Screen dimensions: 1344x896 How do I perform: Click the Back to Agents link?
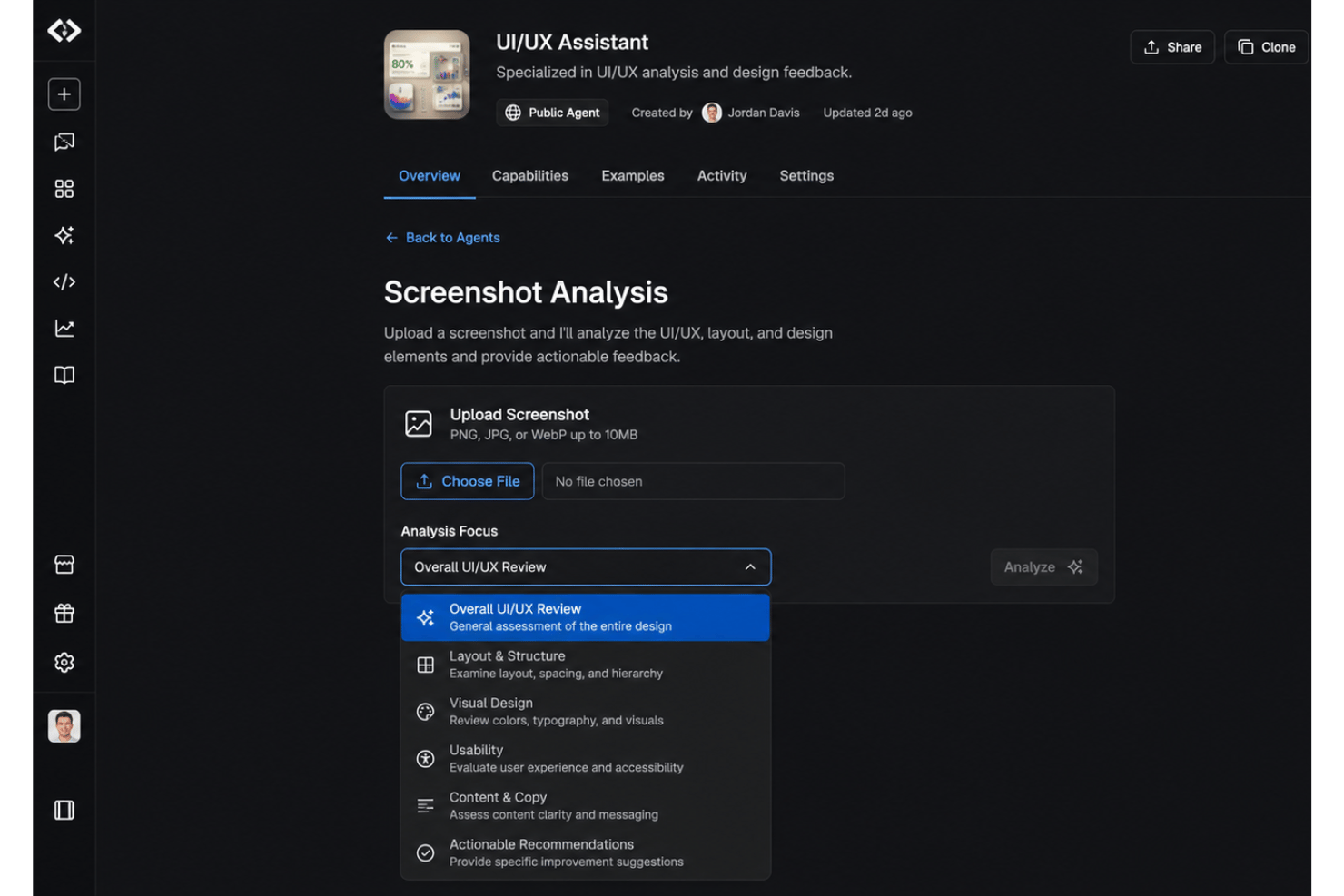click(x=442, y=238)
